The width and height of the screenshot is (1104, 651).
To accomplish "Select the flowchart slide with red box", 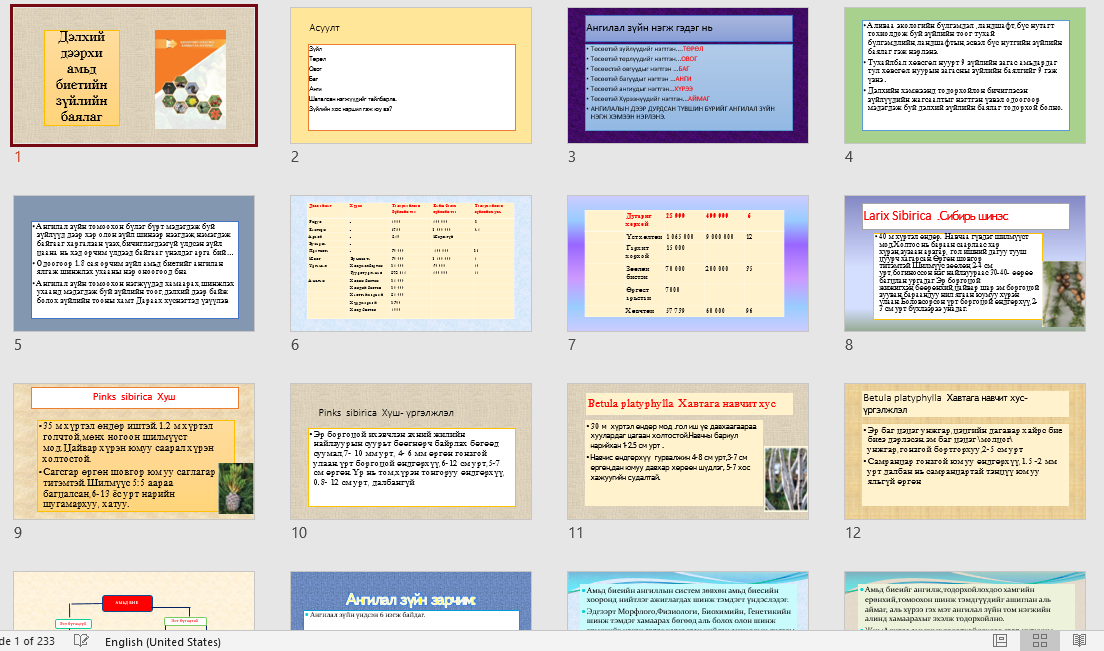I will (x=134, y=601).
